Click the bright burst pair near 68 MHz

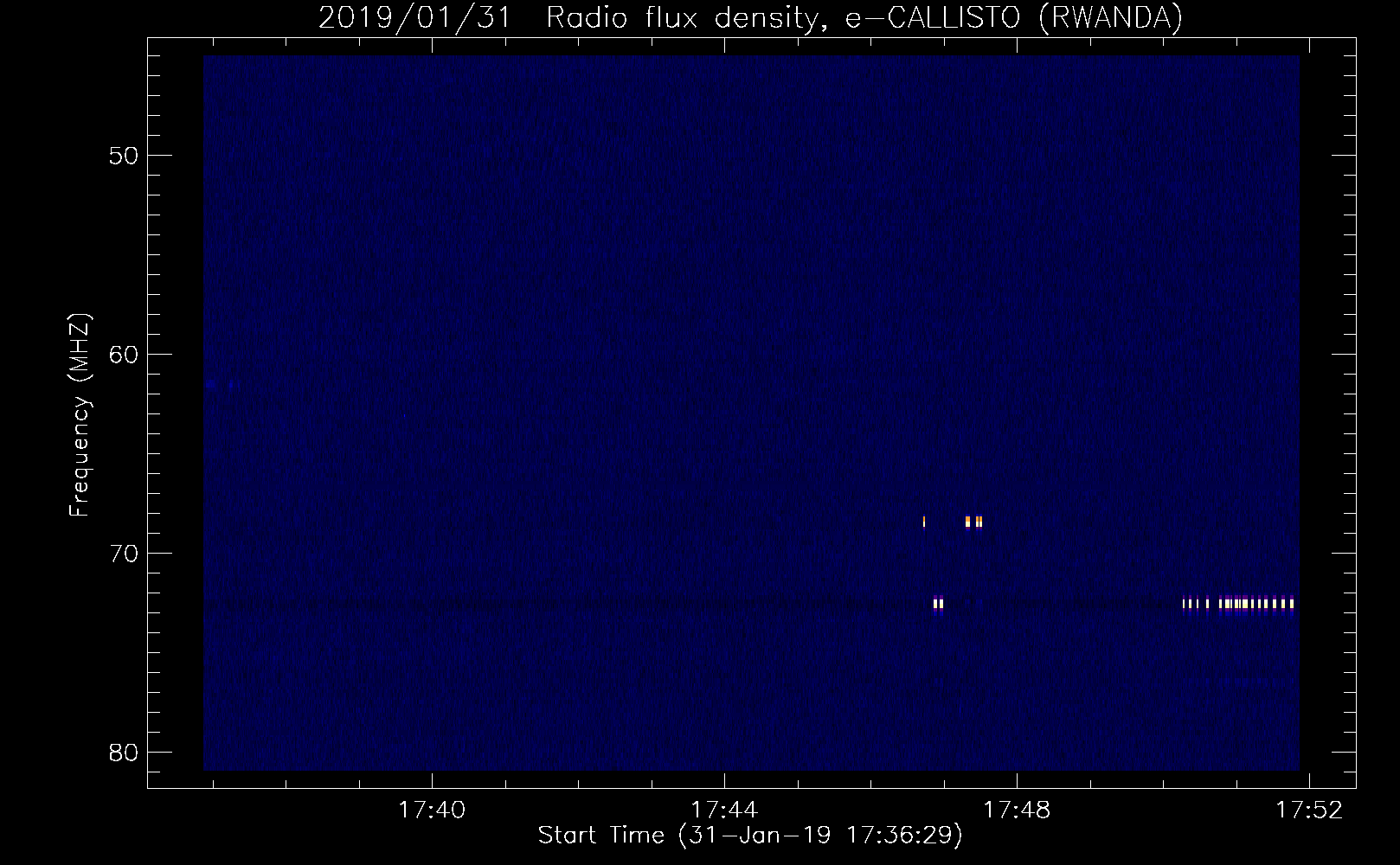tap(973, 522)
